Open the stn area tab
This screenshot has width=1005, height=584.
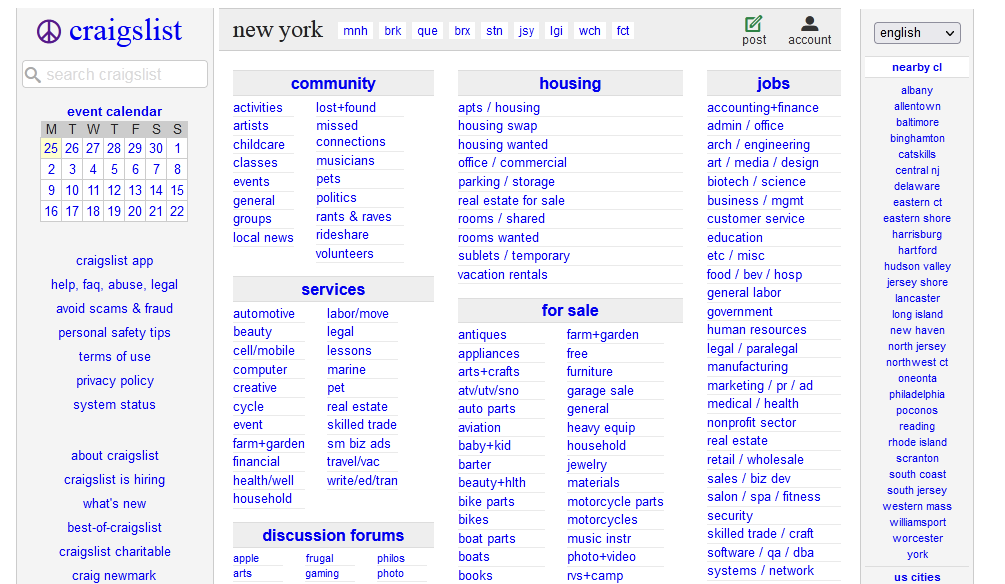(x=494, y=31)
